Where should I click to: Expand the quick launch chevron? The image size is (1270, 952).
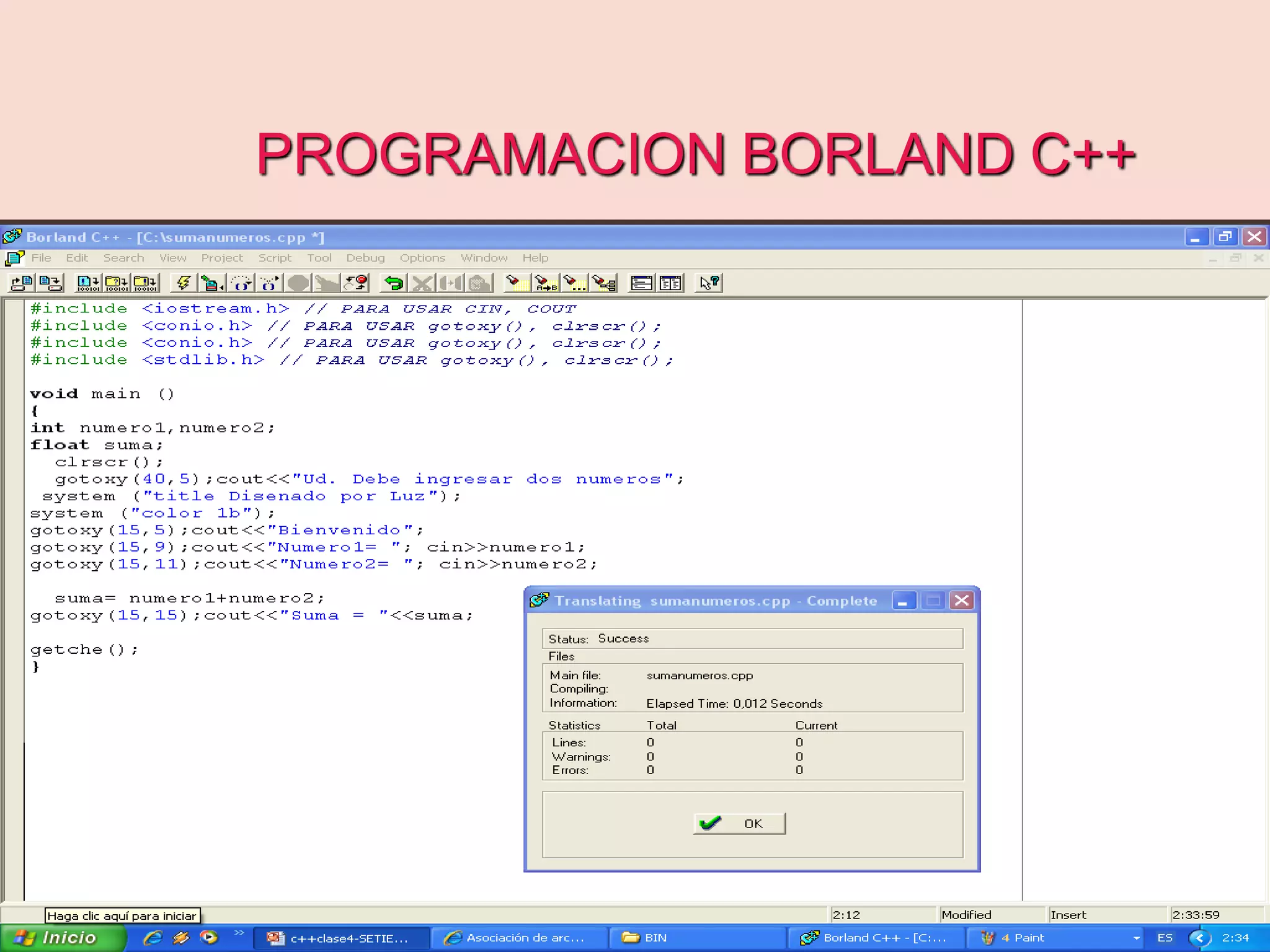point(239,933)
